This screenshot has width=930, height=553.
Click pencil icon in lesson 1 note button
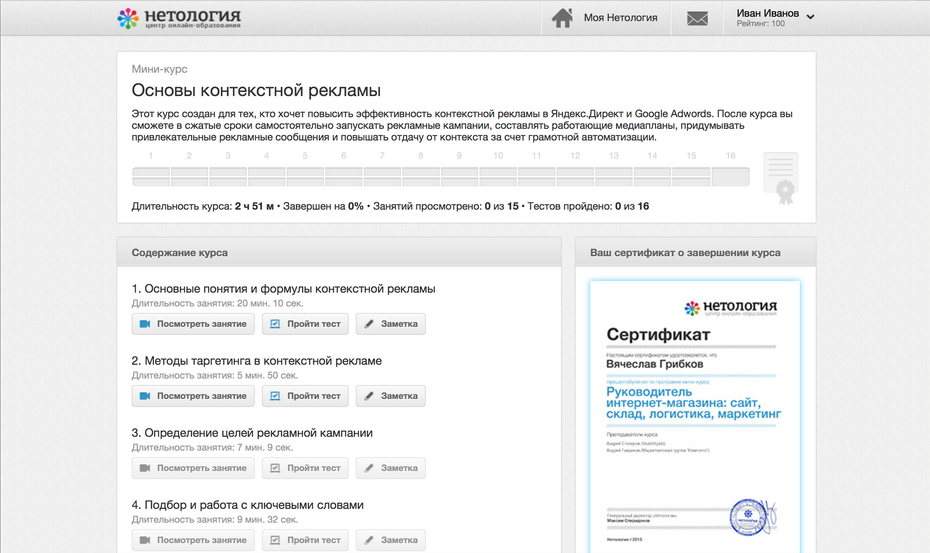point(369,324)
